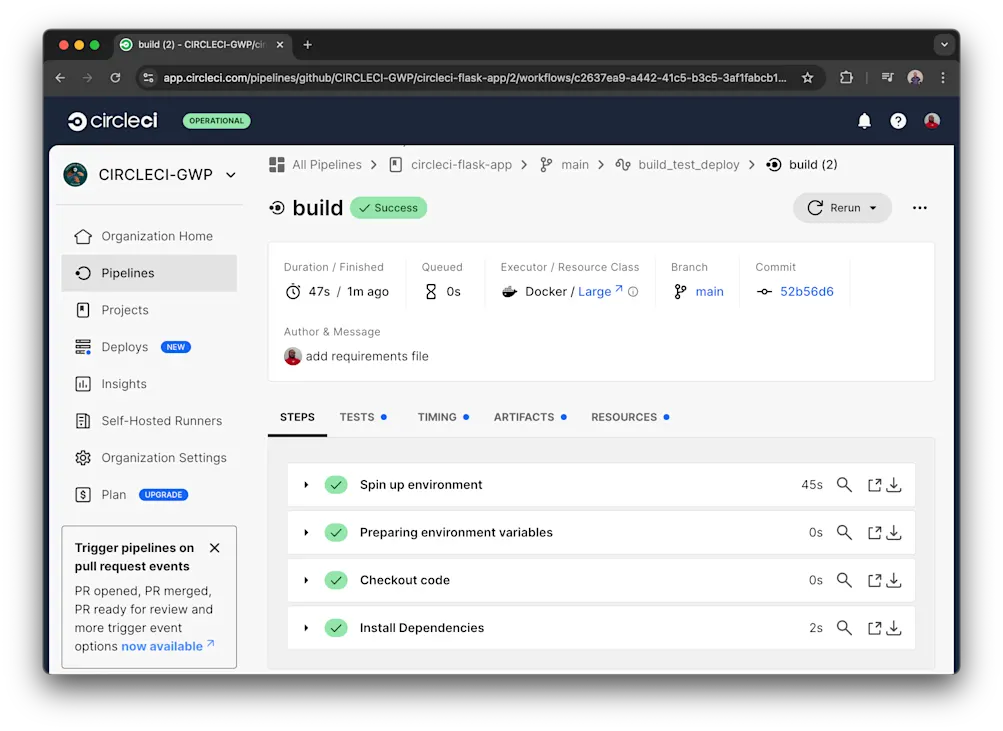The width and height of the screenshot is (1003, 731).
Task: Open a new browser tab
Action: (x=308, y=45)
